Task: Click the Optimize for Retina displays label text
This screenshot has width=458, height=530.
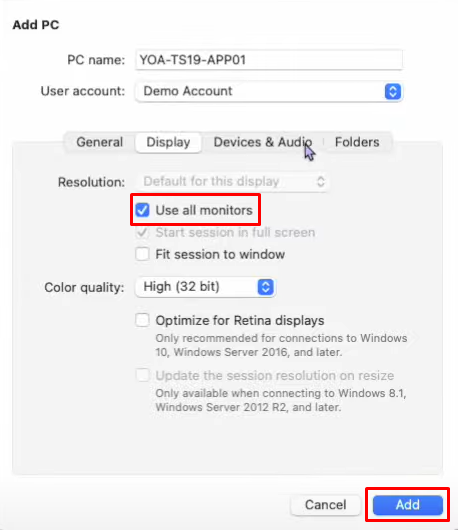Action: (240, 320)
